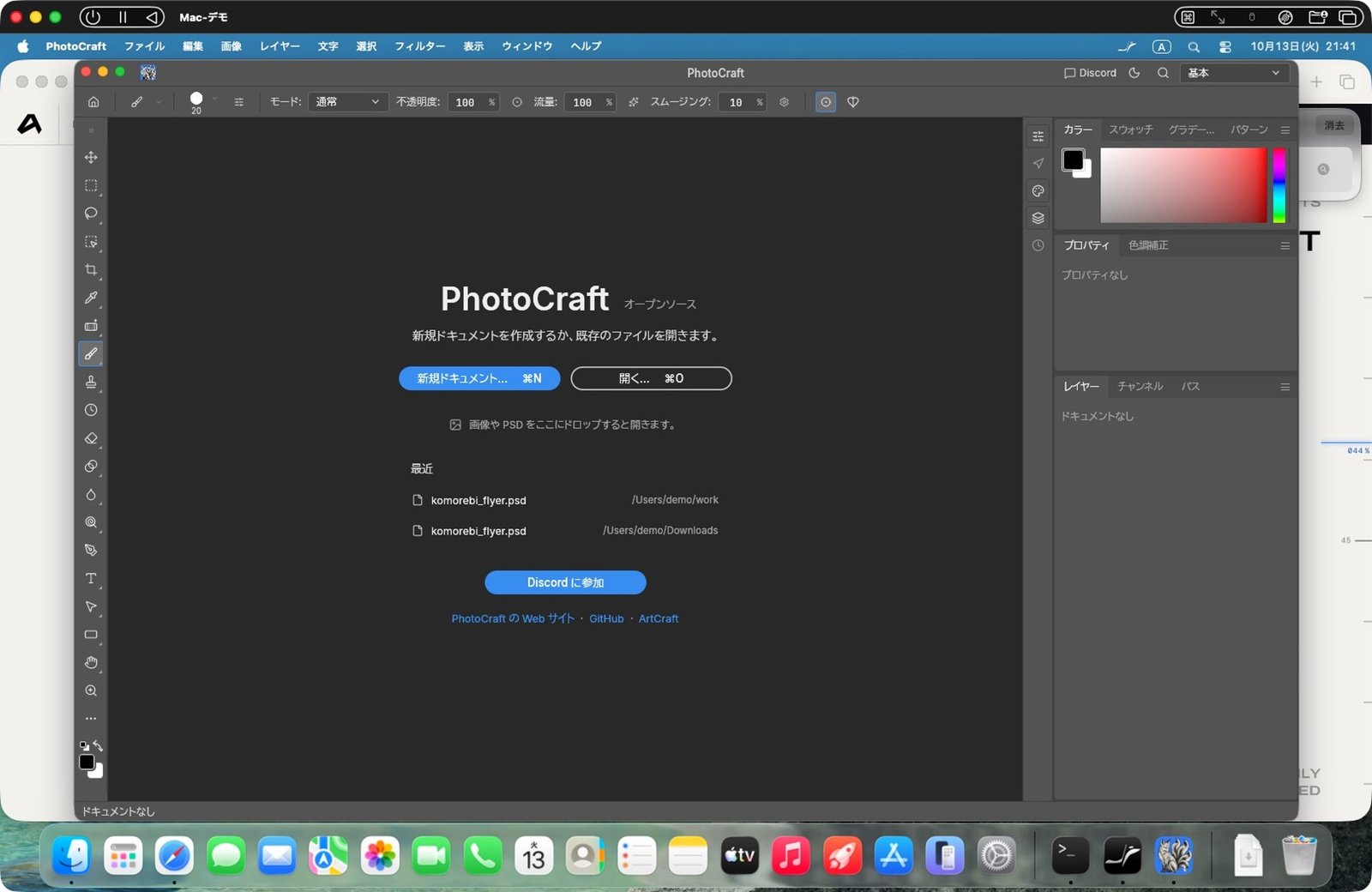Image resolution: width=1372 pixels, height=892 pixels.
Task: Open the フィルター menu
Action: tap(420, 46)
